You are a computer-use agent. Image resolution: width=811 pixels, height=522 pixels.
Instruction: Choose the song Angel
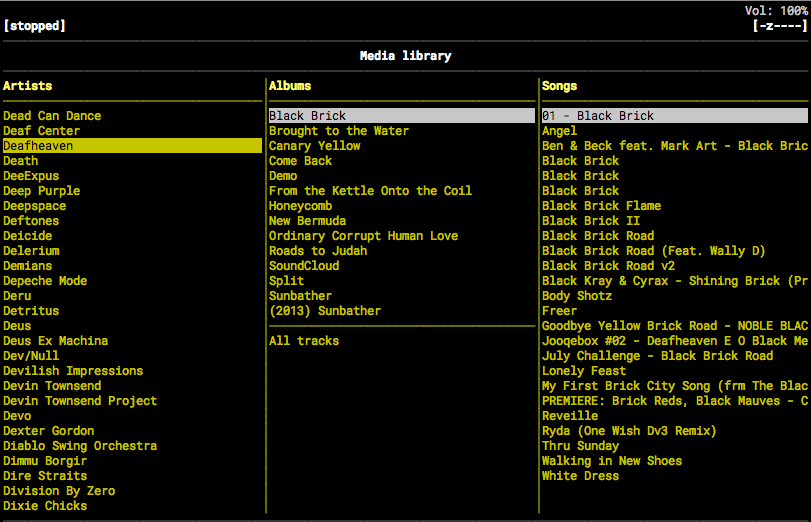[x=559, y=131]
